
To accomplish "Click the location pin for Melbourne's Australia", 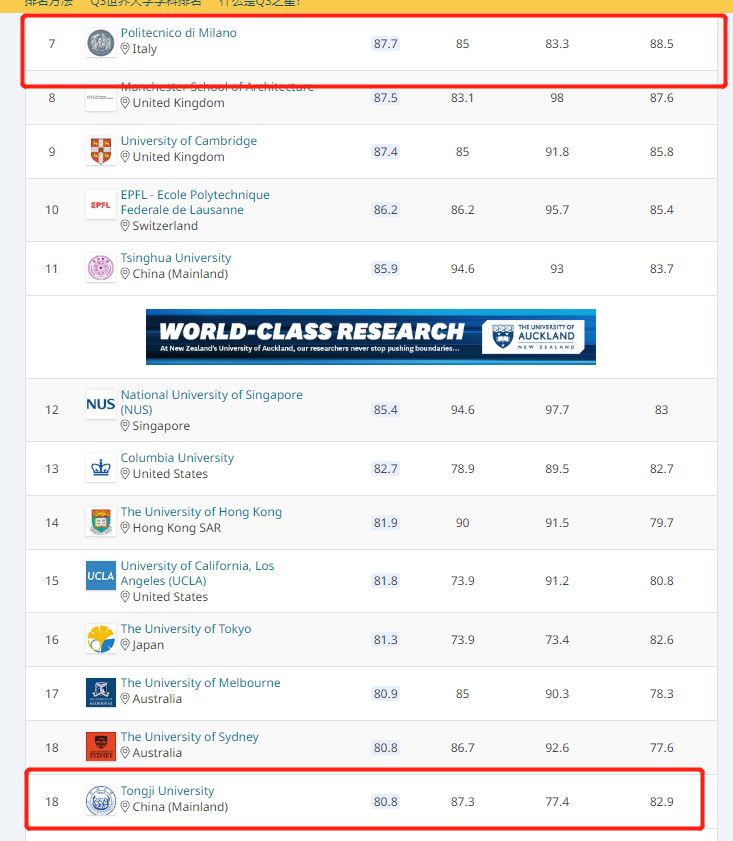I will click(125, 699).
